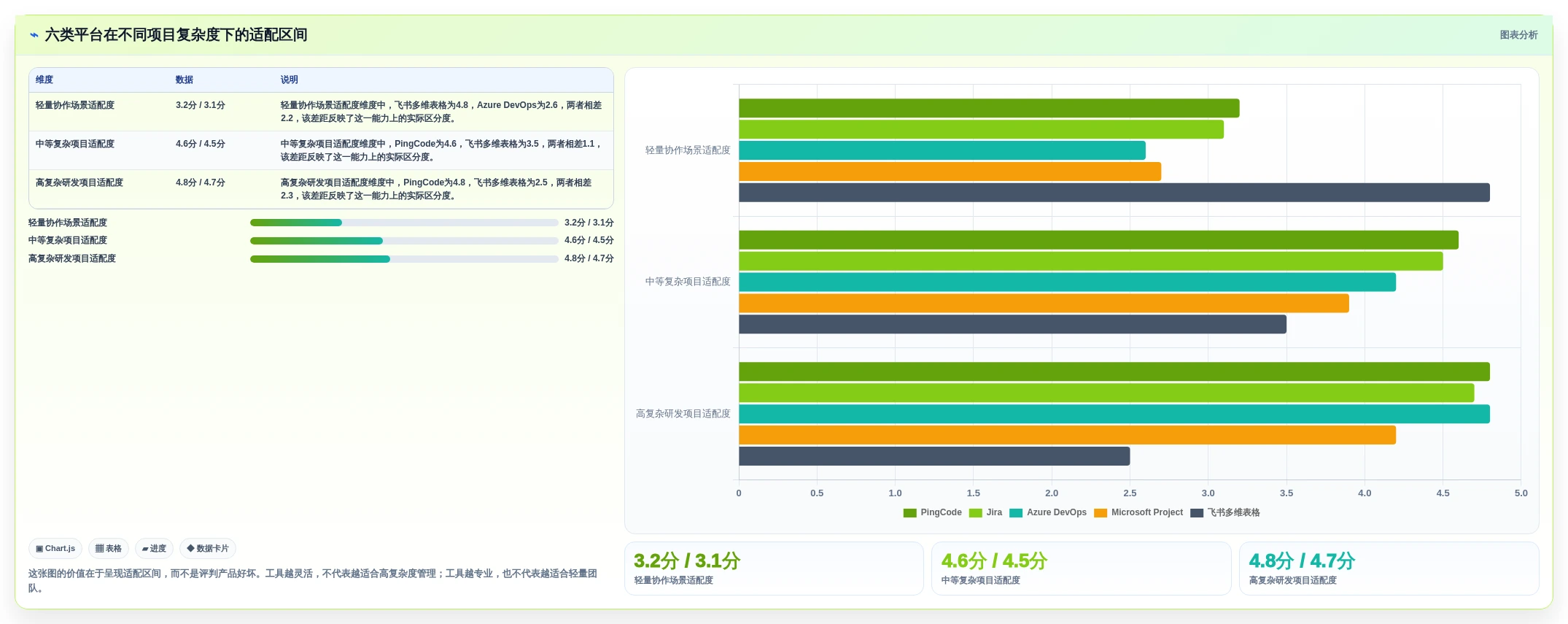Toggle Azure DevOps legend color box

[1016, 513]
